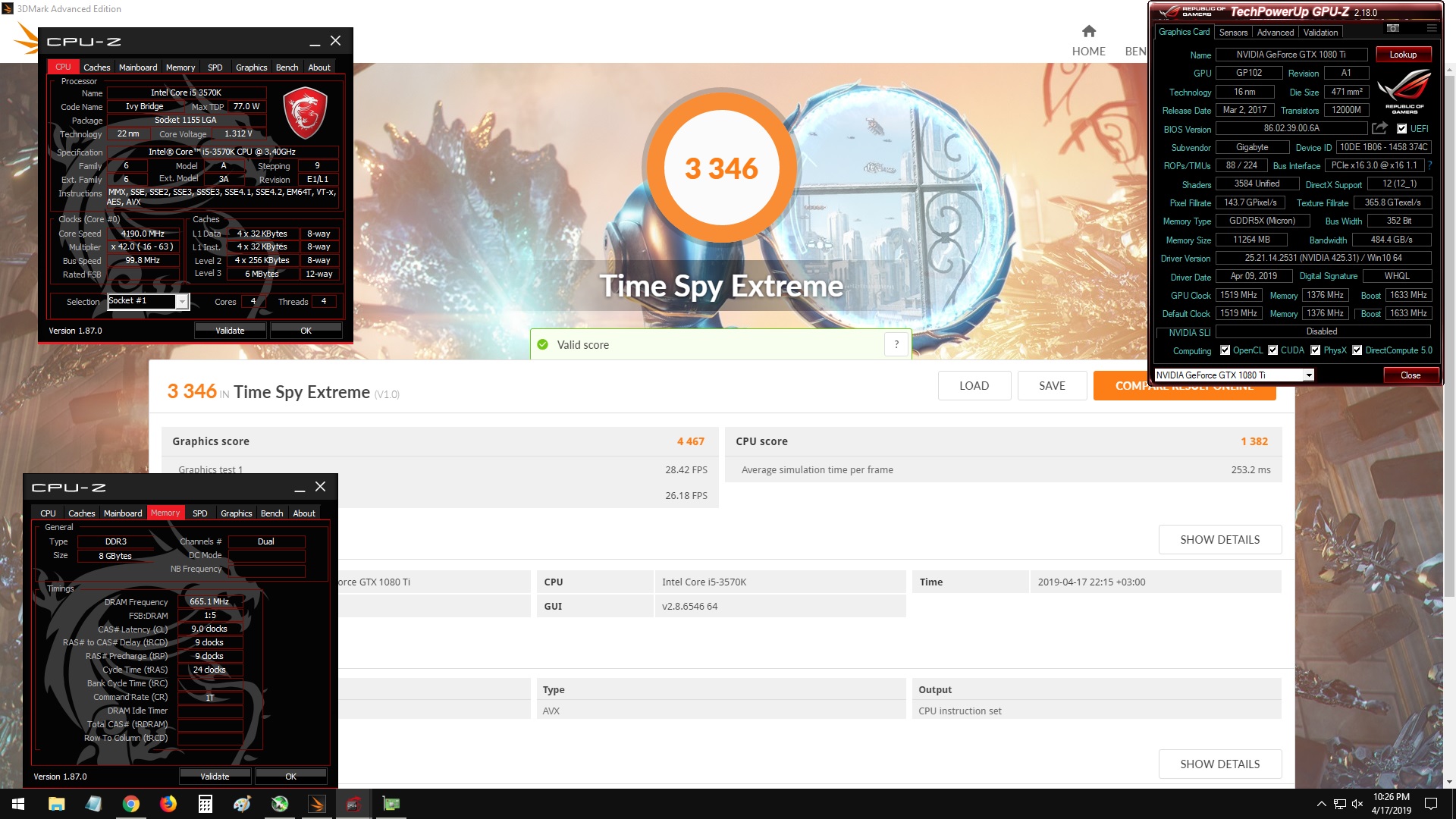1456x819 pixels.
Task: Click the SAVE button in 3DMark
Action: 1052,386
